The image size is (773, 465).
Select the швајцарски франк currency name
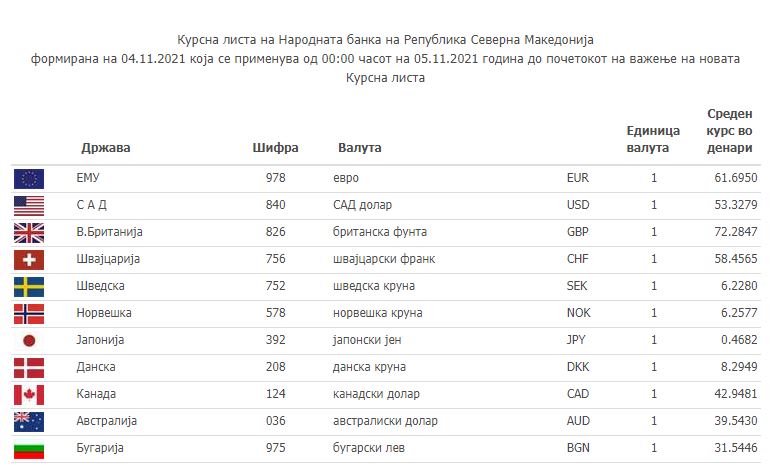(384, 259)
